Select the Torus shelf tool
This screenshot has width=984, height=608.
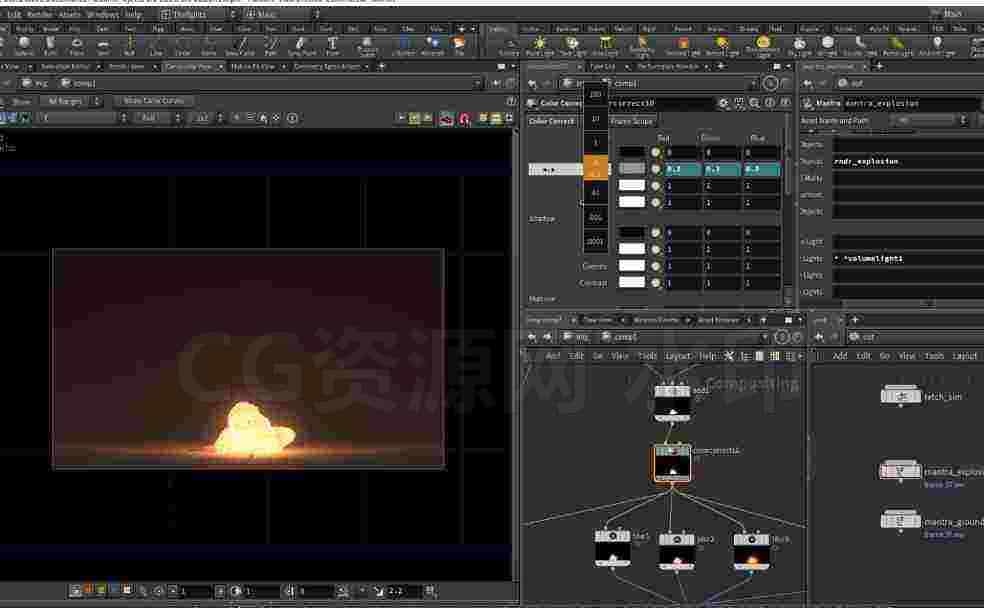click(77, 45)
